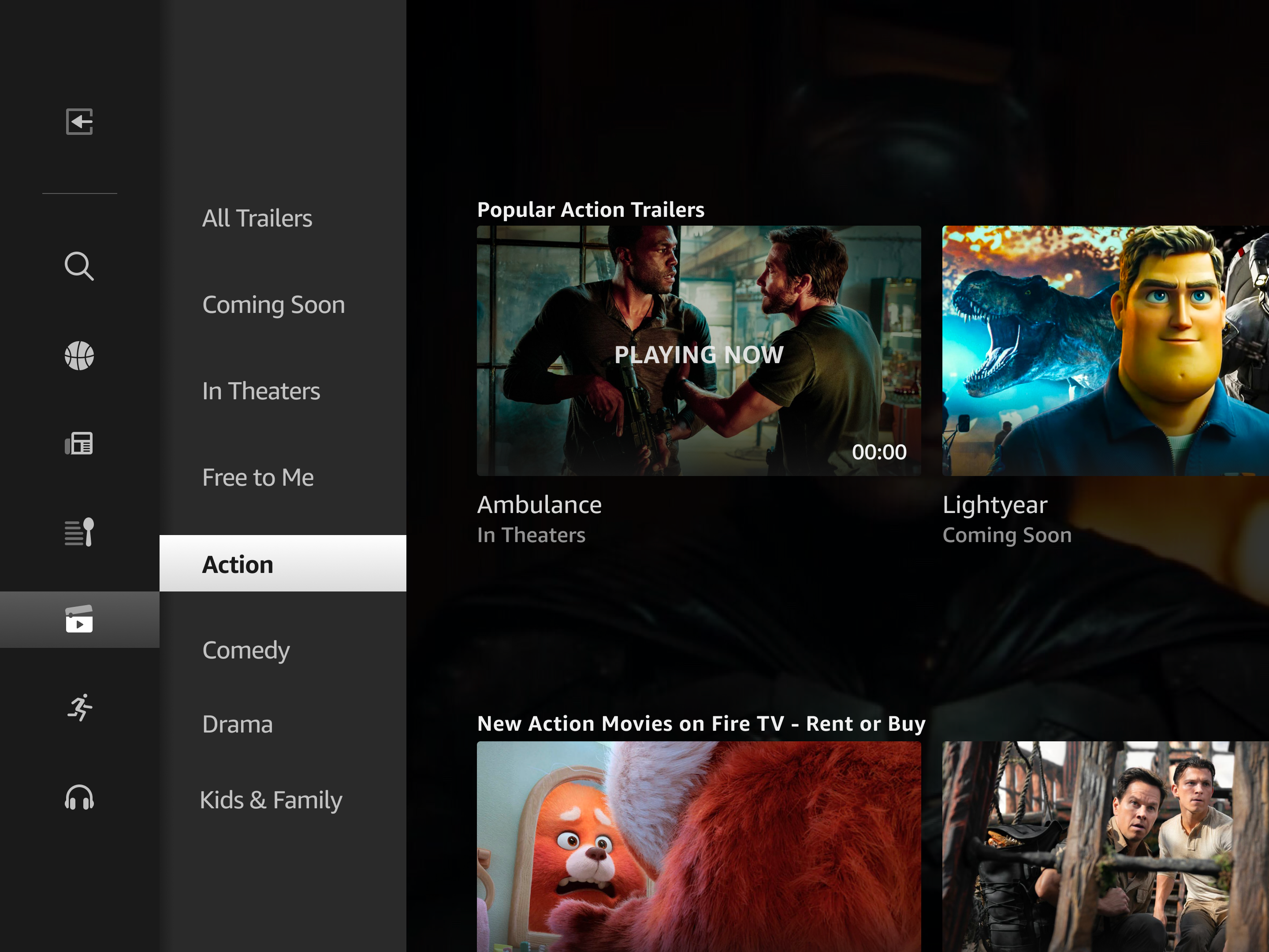The width and height of the screenshot is (1269, 952).
Task: Open the Kids & Family category
Action: (x=271, y=800)
